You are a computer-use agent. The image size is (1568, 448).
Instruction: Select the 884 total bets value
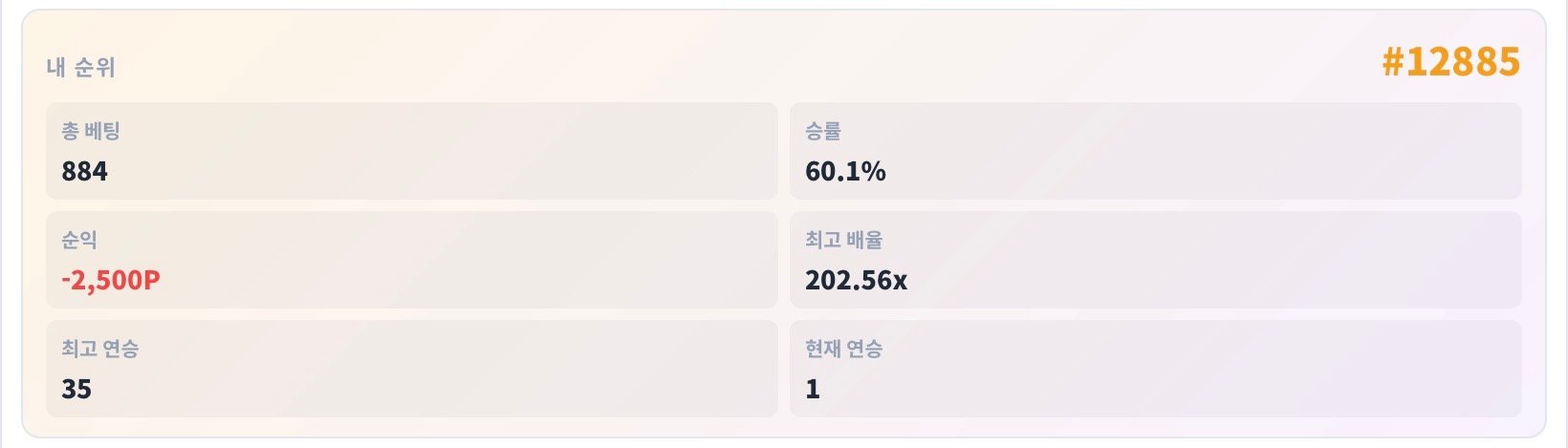84,172
